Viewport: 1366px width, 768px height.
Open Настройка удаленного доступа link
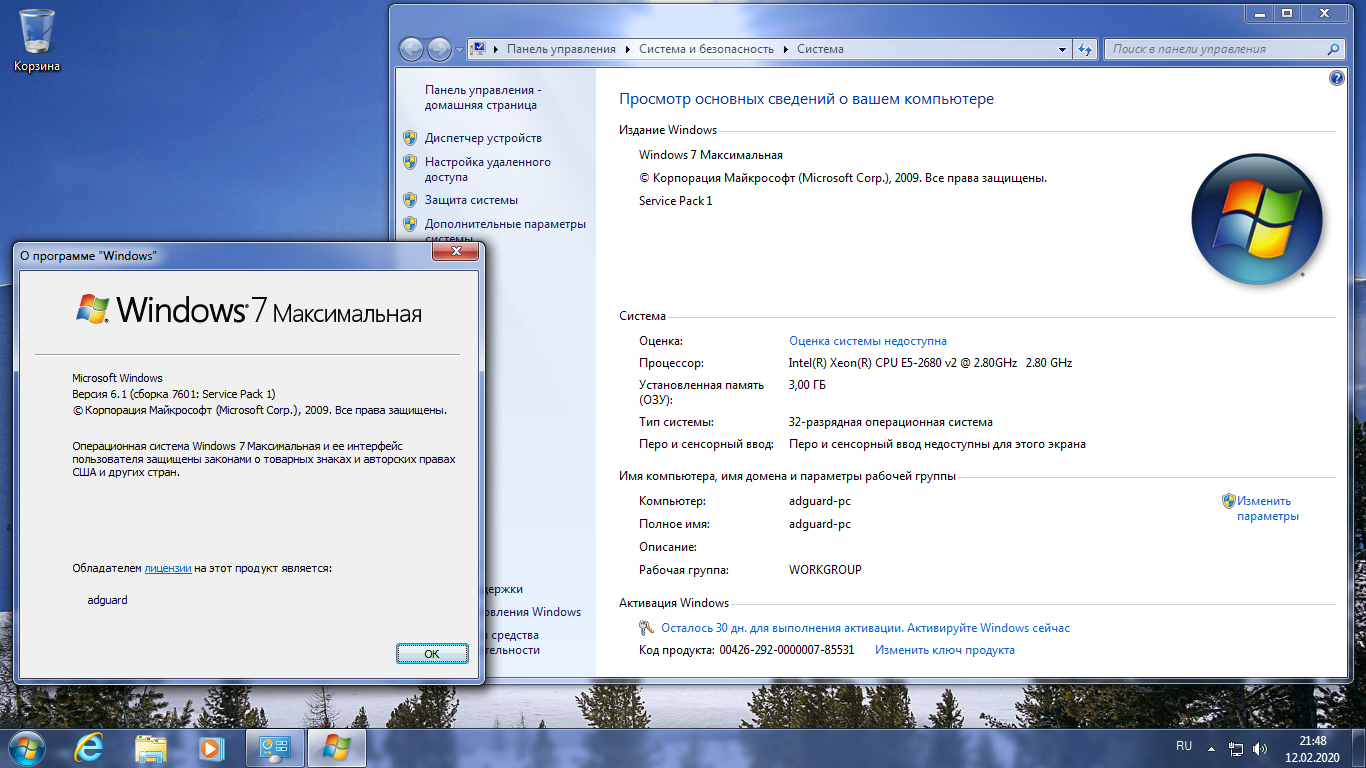pyautogui.click(x=488, y=169)
